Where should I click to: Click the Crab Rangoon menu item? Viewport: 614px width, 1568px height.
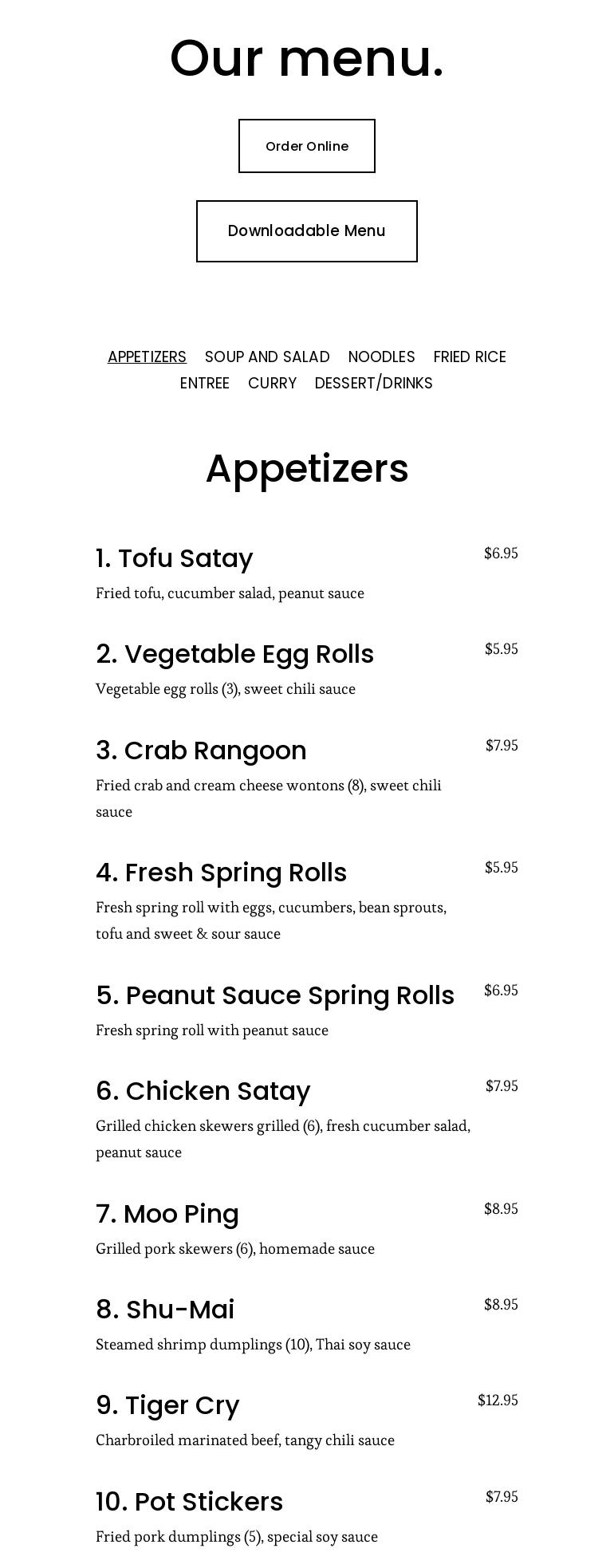coord(201,751)
